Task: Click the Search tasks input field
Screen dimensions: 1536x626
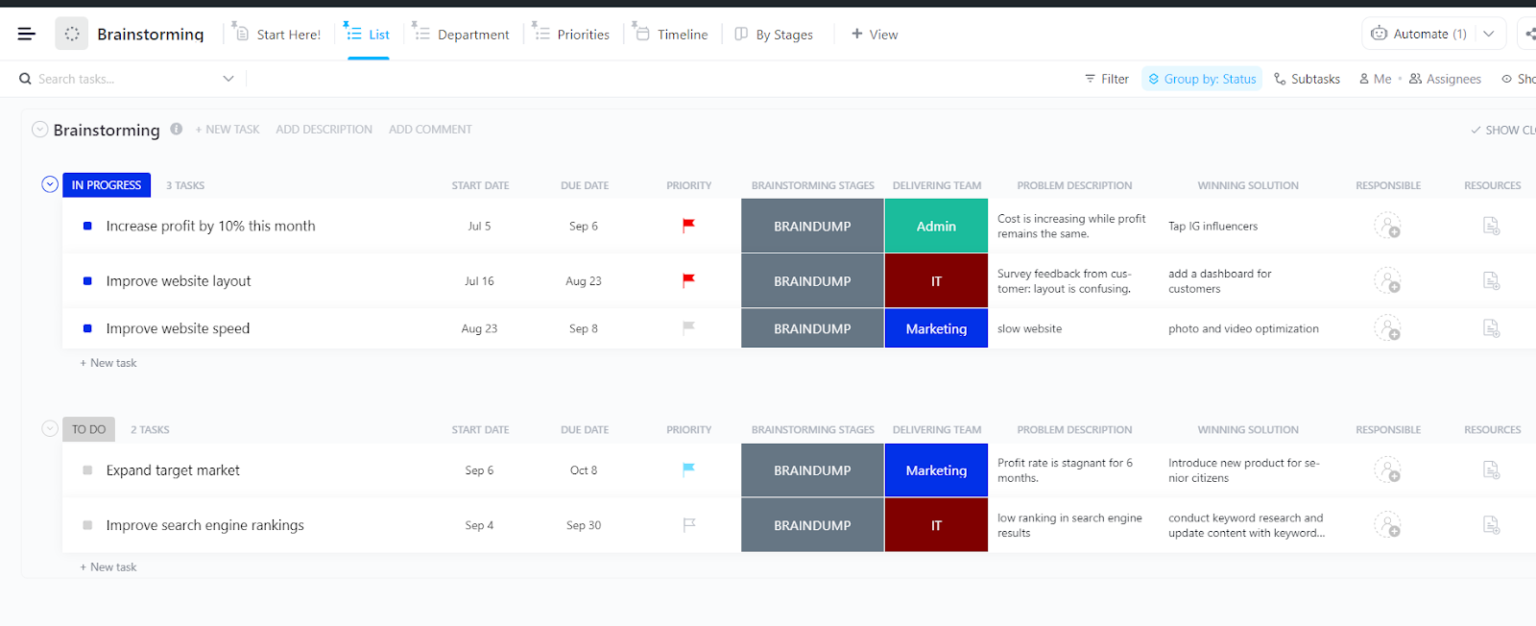Action: 120,78
